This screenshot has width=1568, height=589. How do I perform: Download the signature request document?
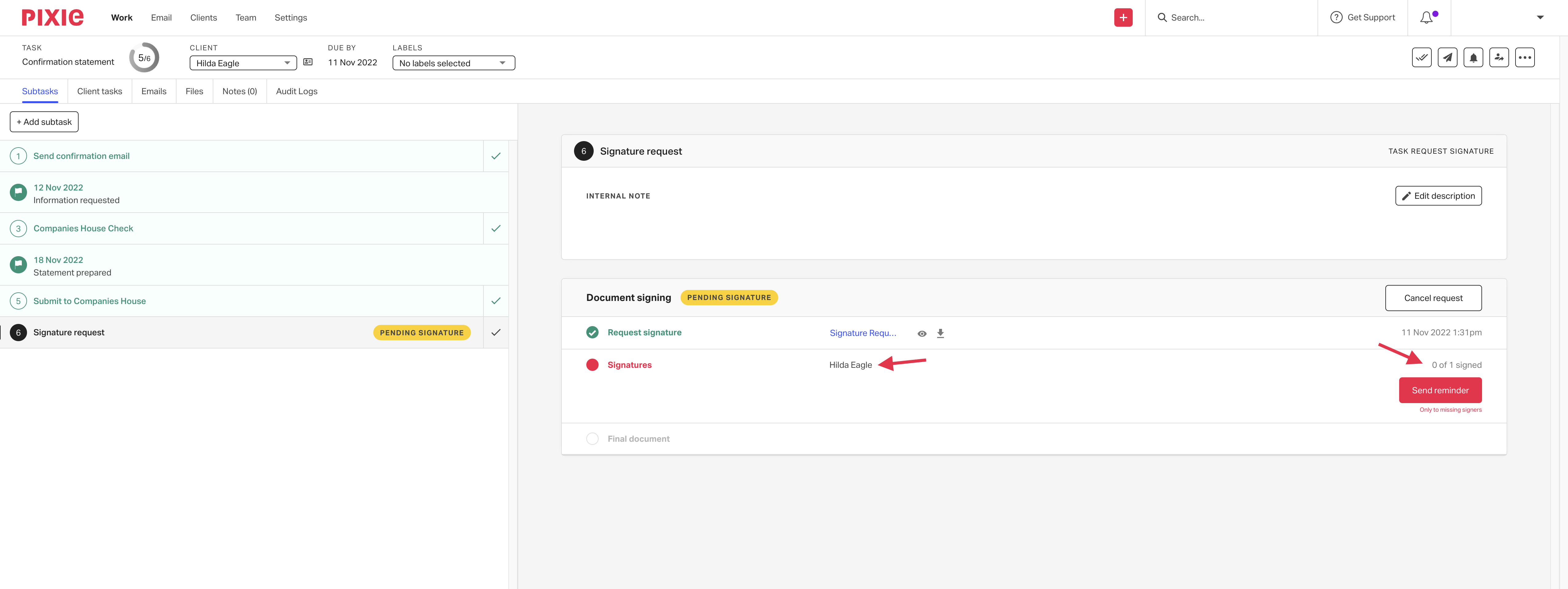pyautogui.click(x=941, y=333)
